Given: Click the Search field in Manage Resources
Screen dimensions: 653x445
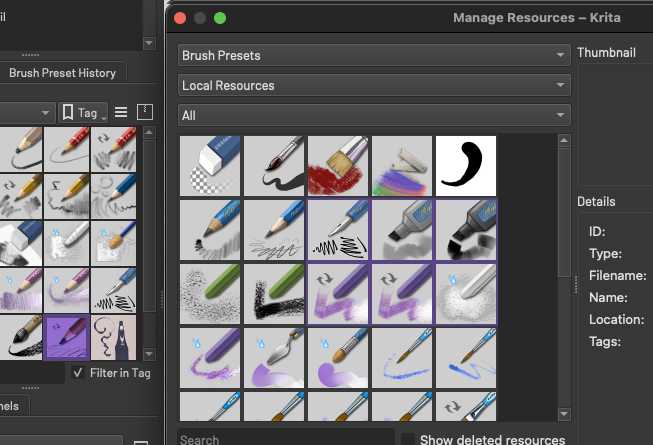Looking at the screenshot, I should click(286, 439).
